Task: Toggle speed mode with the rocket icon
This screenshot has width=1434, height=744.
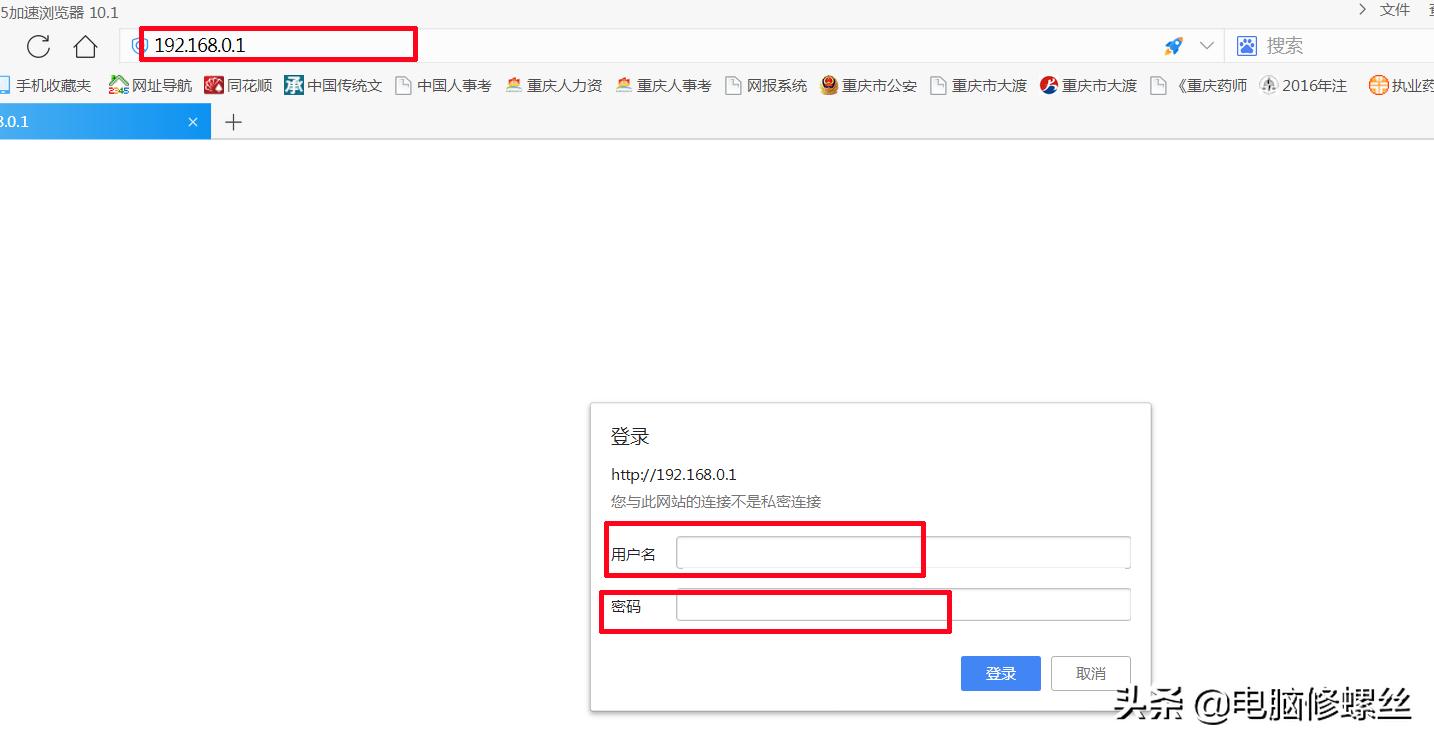Action: [x=1172, y=45]
